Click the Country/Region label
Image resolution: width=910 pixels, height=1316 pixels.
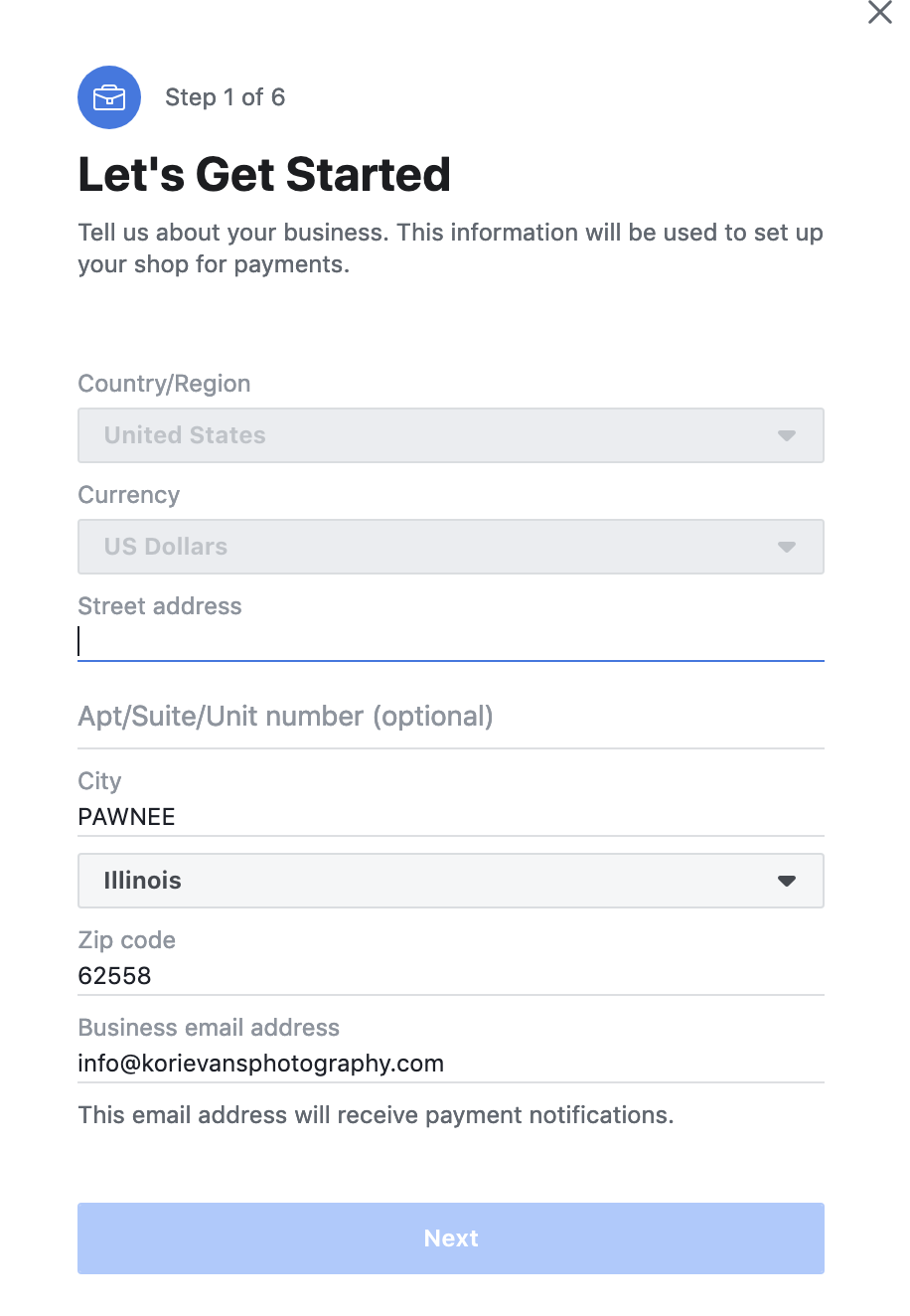[164, 384]
